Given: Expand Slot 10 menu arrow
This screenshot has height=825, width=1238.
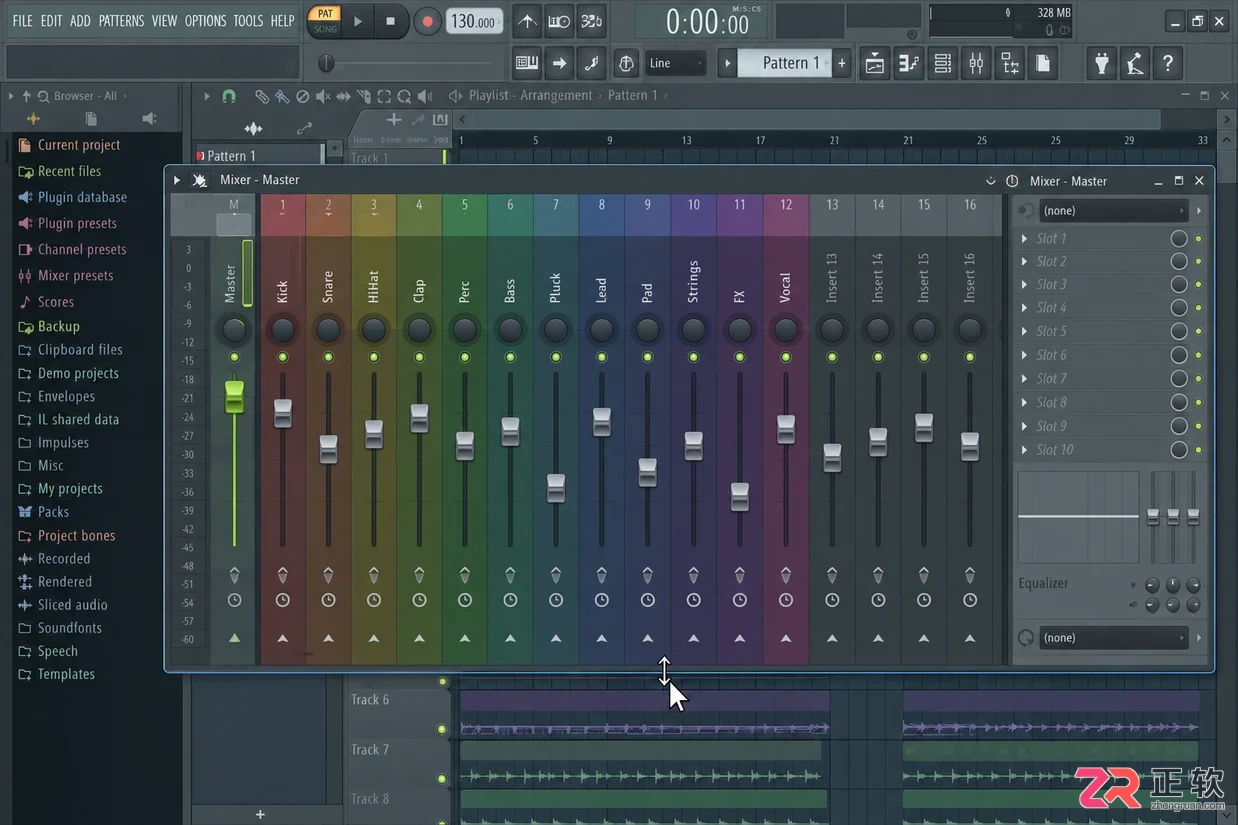Looking at the screenshot, I should click(1024, 450).
